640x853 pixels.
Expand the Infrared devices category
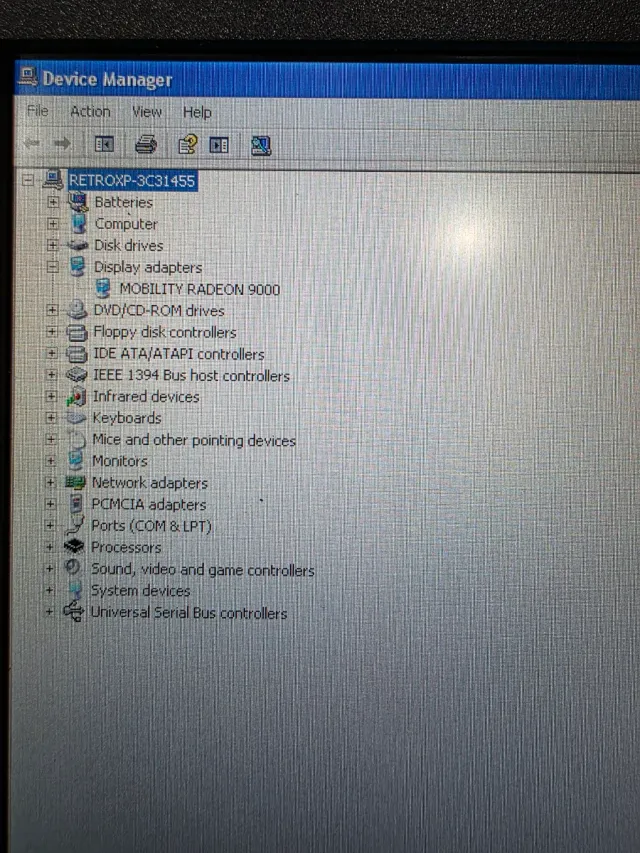click(x=51, y=396)
